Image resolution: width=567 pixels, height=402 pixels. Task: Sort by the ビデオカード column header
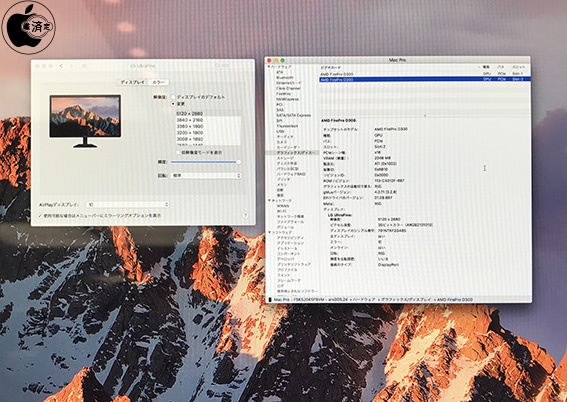tap(331, 67)
